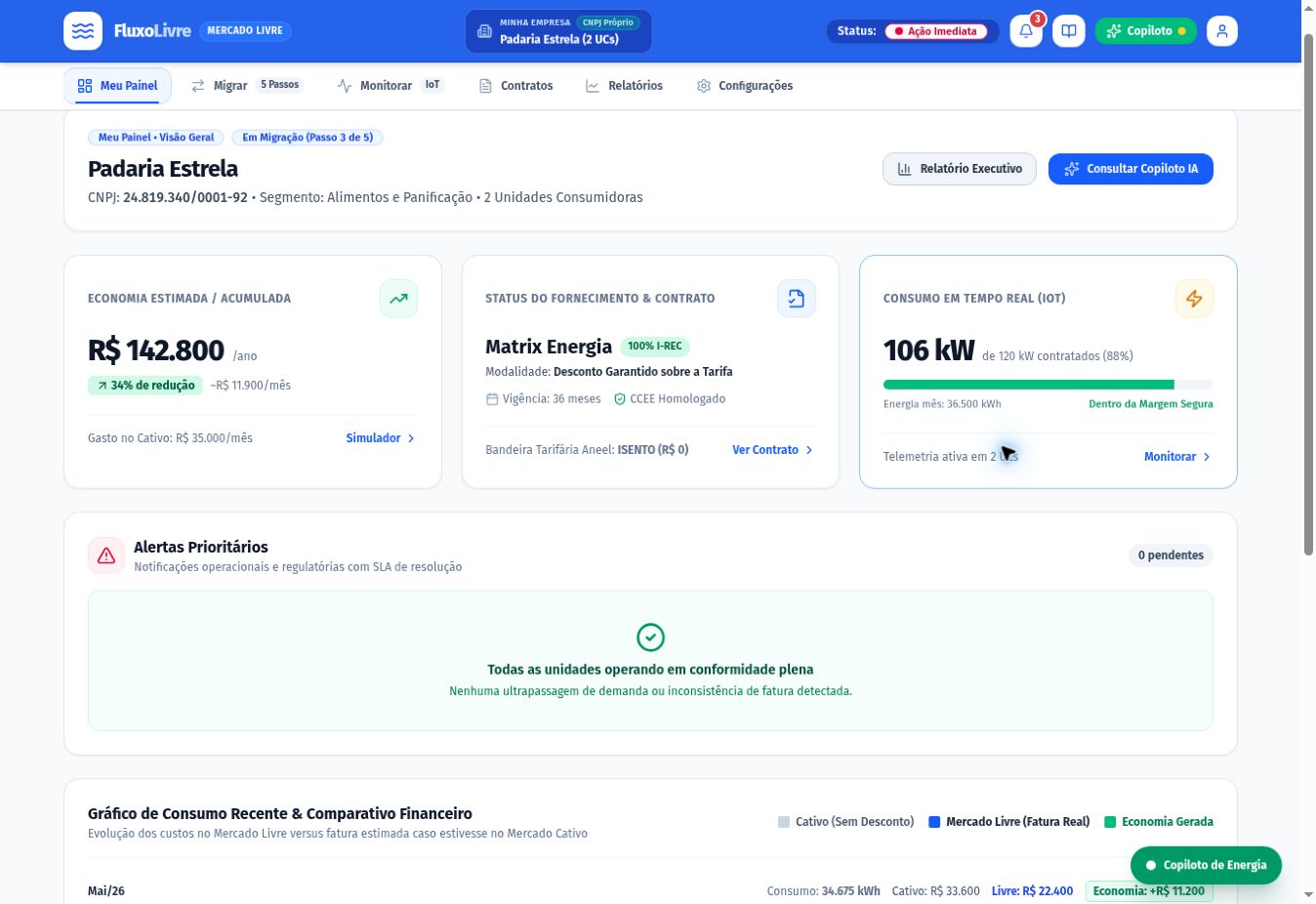
Task: Open the Relatórios tab
Action: pos(624,86)
